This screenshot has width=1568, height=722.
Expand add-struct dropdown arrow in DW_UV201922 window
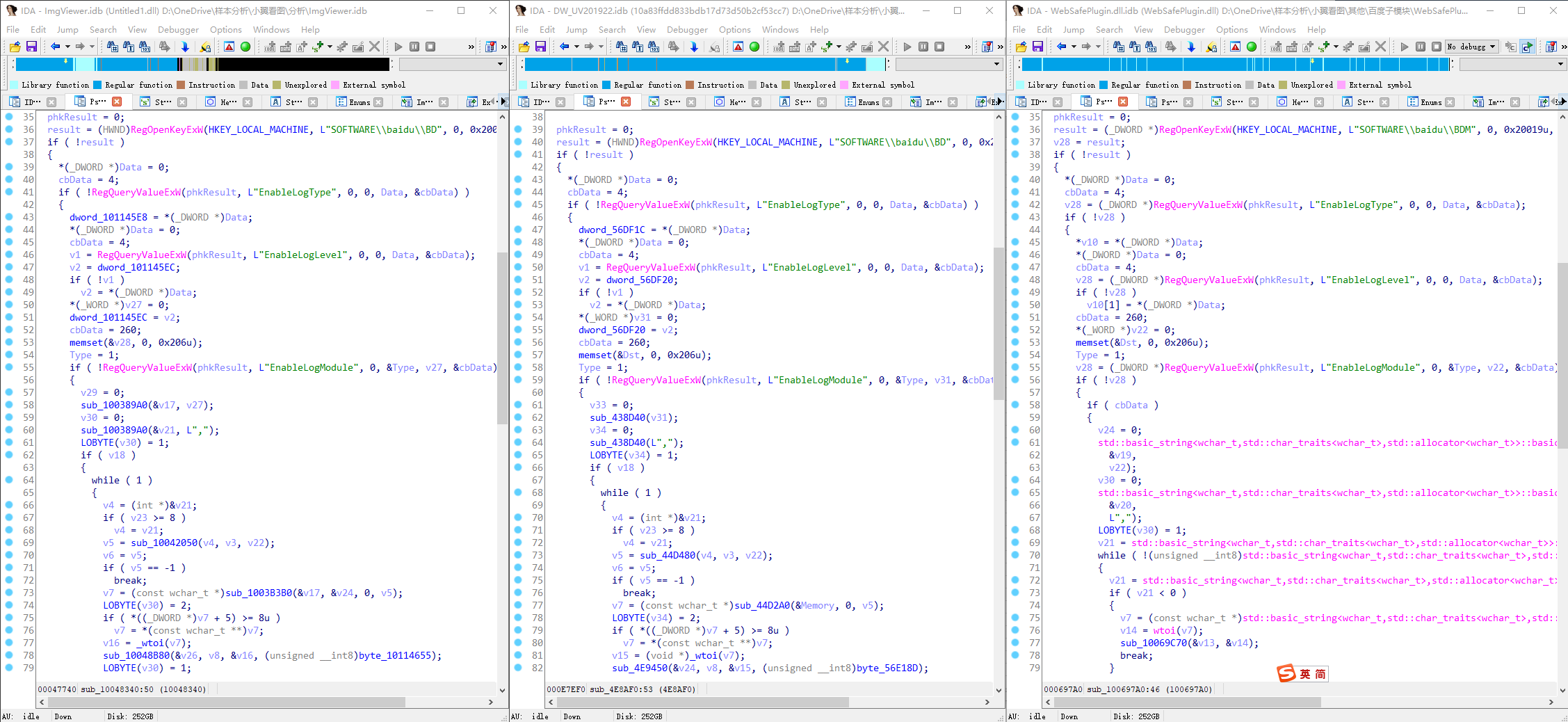(x=839, y=47)
